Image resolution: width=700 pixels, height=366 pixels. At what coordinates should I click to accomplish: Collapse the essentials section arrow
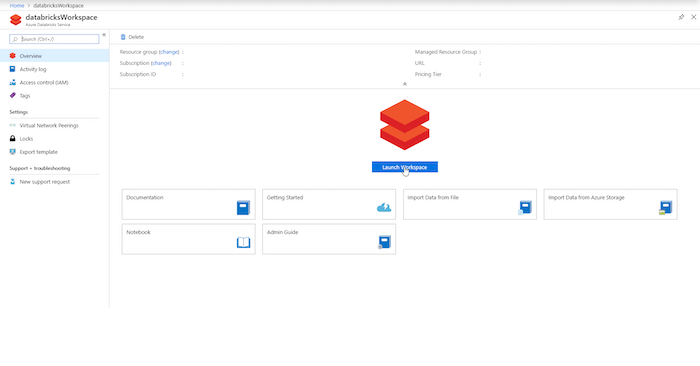click(x=404, y=84)
